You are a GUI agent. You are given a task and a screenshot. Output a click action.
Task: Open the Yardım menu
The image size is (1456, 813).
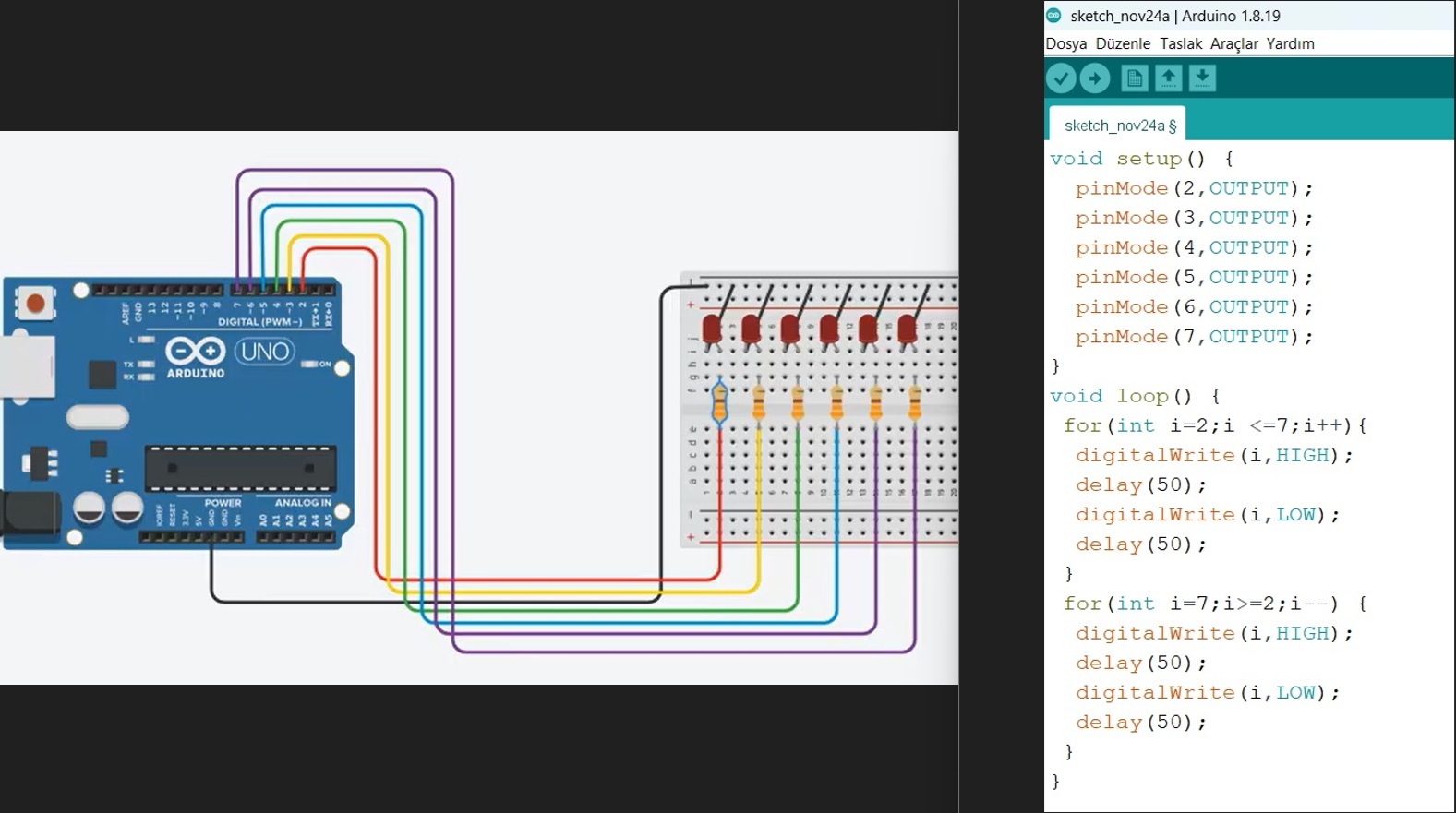click(x=1290, y=43)
